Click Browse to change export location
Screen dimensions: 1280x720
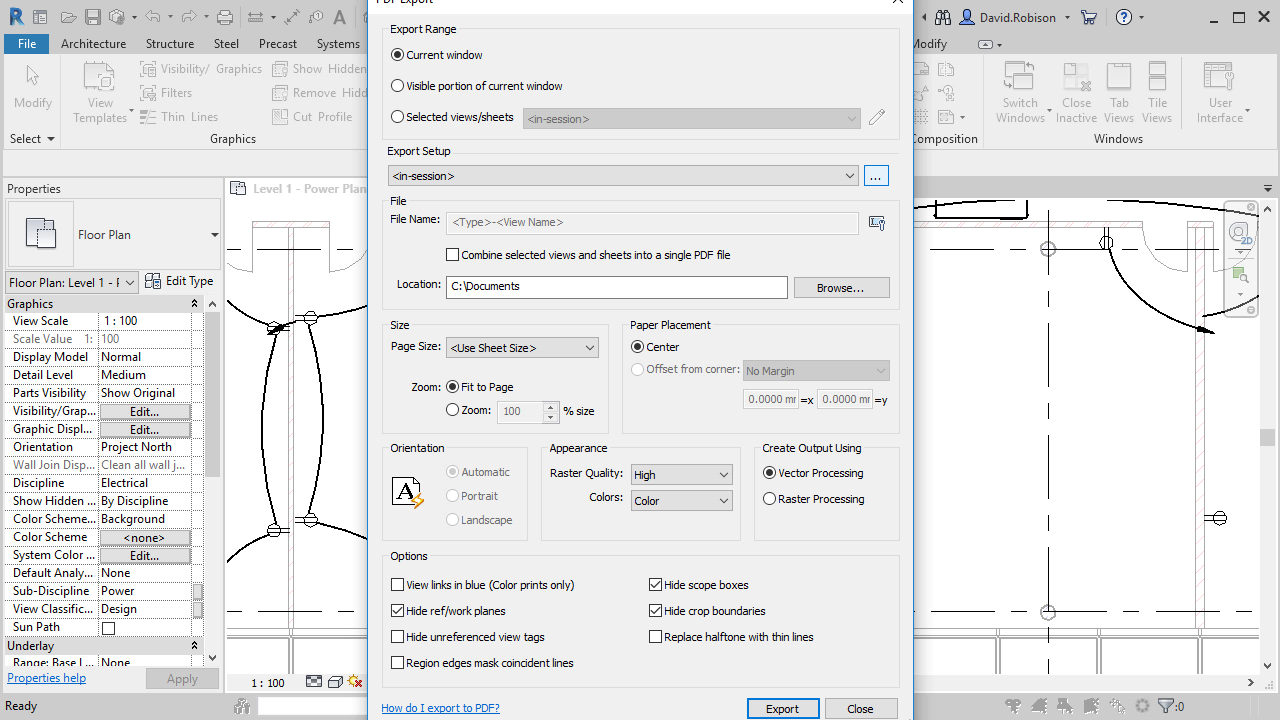coord(841,287)
